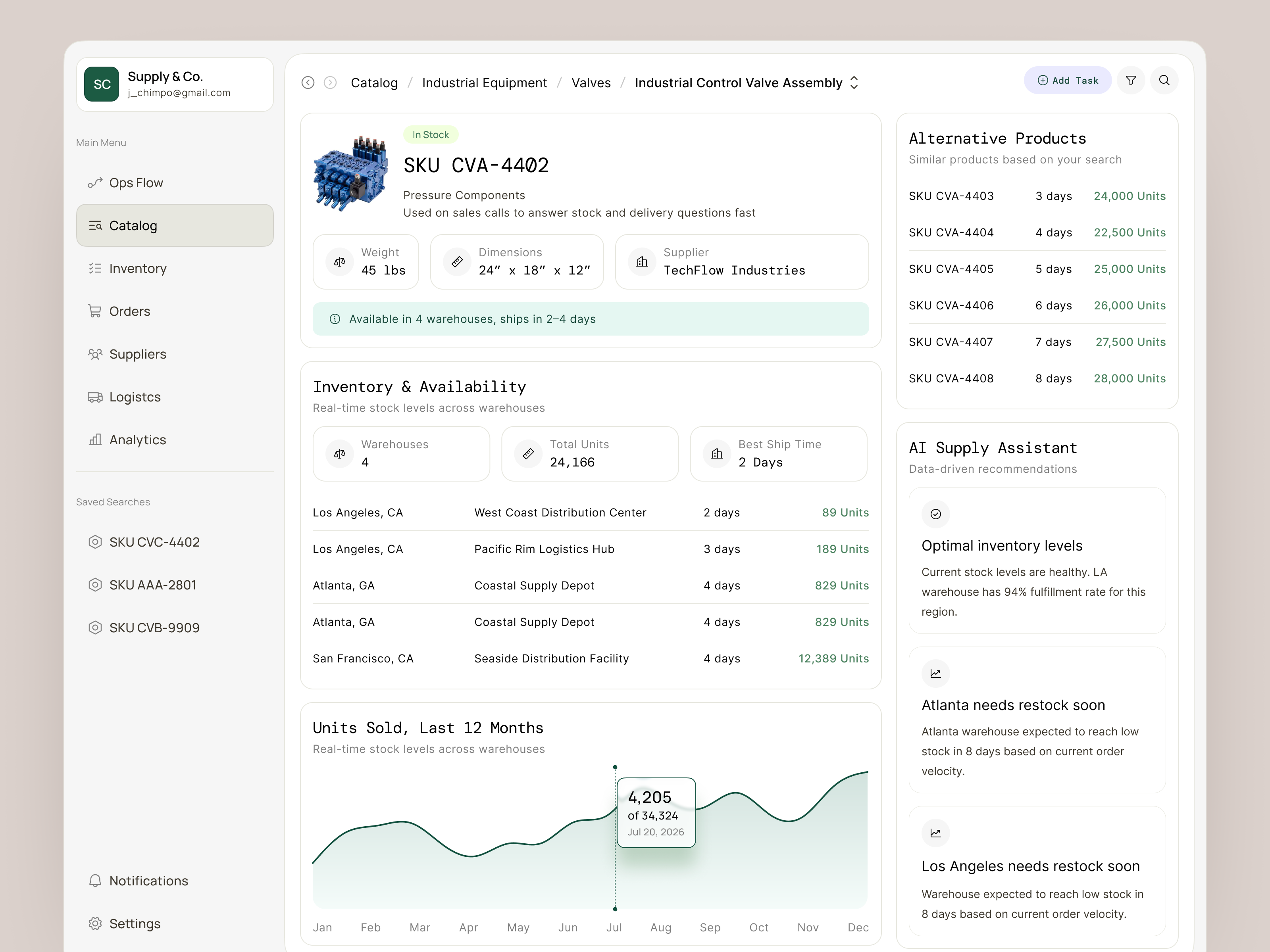This screenshot has height=952, width=1270.
Task: Click the checkmark icon on Optimal inventory card
Action: [x=936, y=514]
